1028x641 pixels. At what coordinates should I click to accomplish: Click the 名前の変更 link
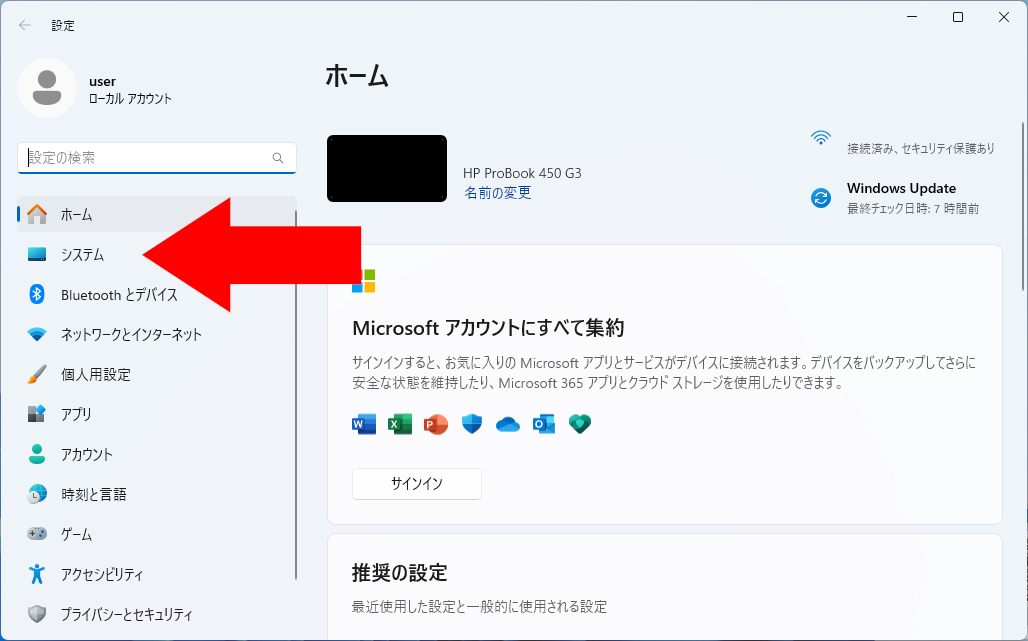pyautogui.click(x=497, y=193)
